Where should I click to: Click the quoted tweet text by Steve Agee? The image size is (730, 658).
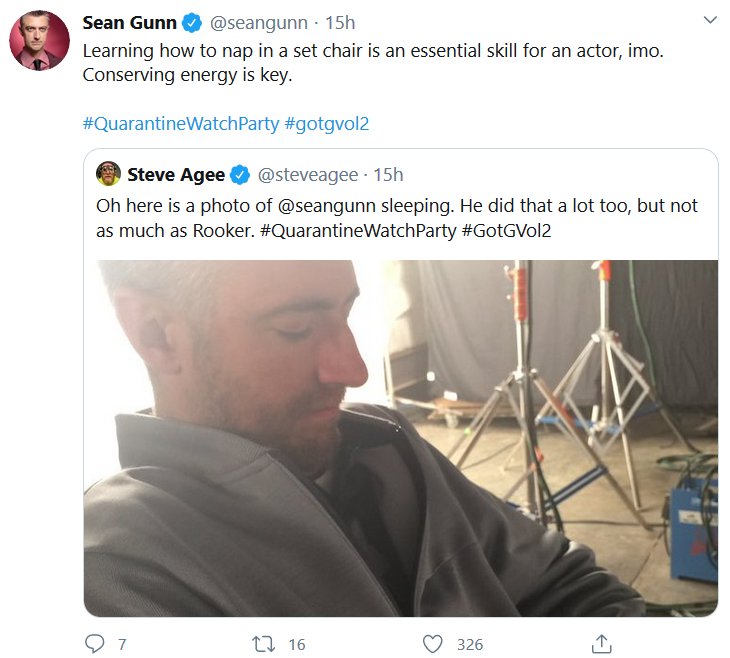click(396, 217)
